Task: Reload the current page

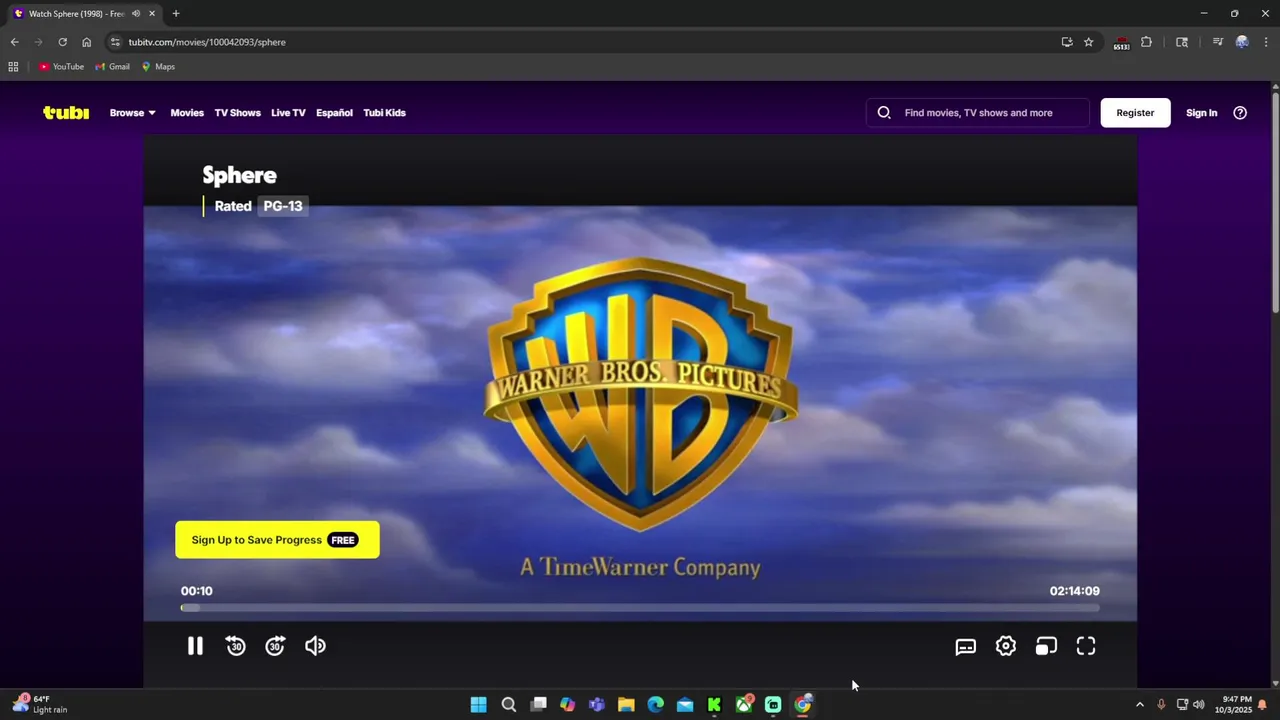Action: 62,42
